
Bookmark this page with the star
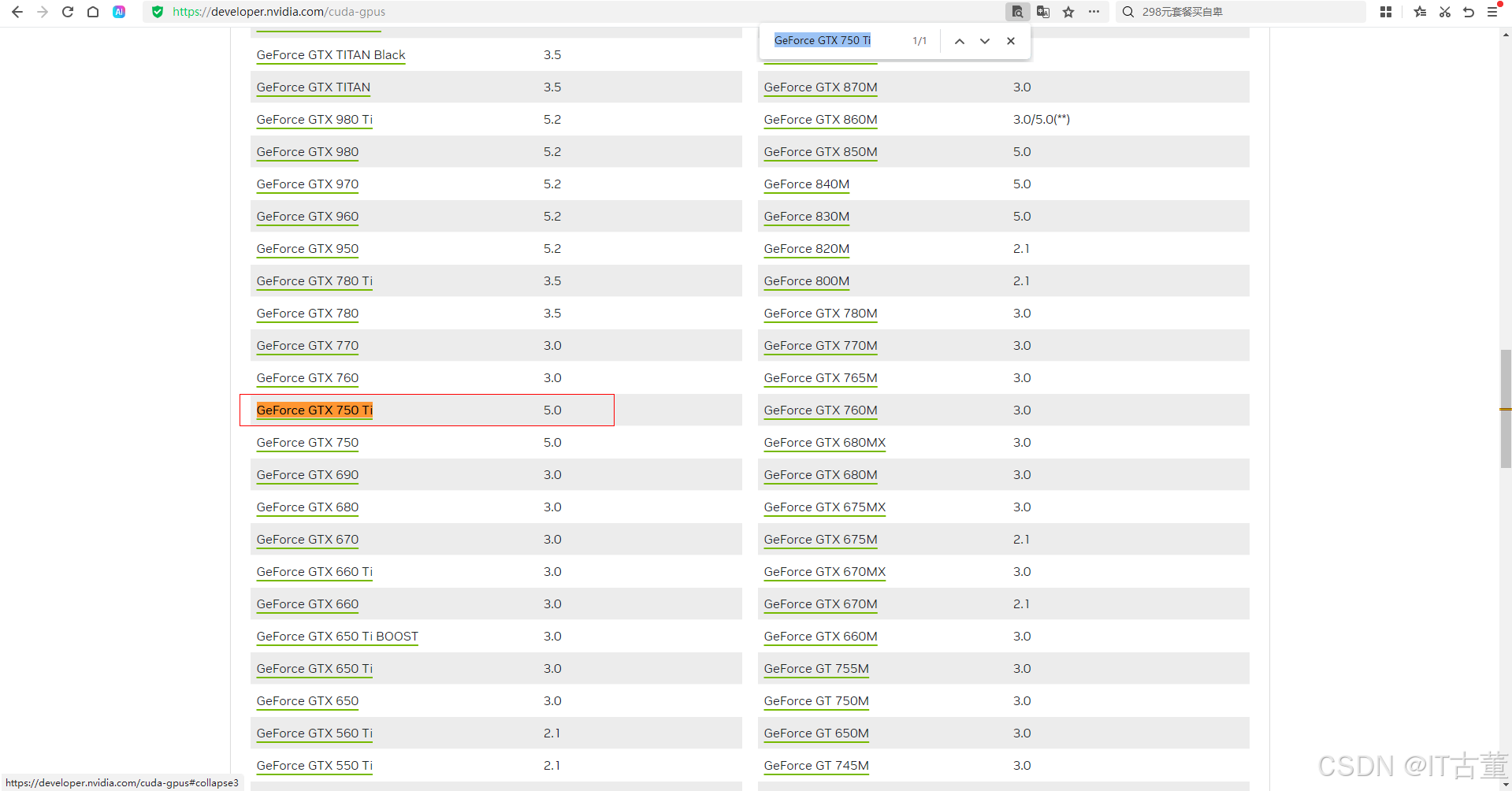1068,12
